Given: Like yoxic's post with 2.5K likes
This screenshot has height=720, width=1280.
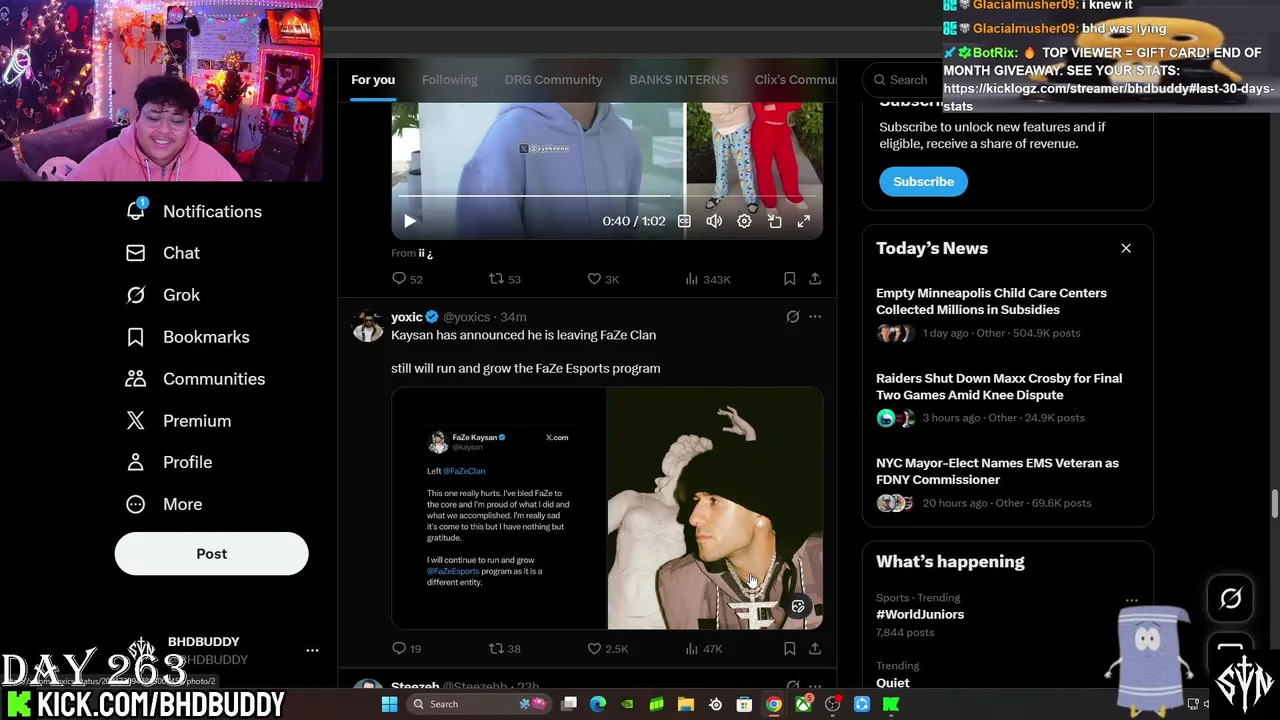Looking at the screenshot, I should click(608, 649).
